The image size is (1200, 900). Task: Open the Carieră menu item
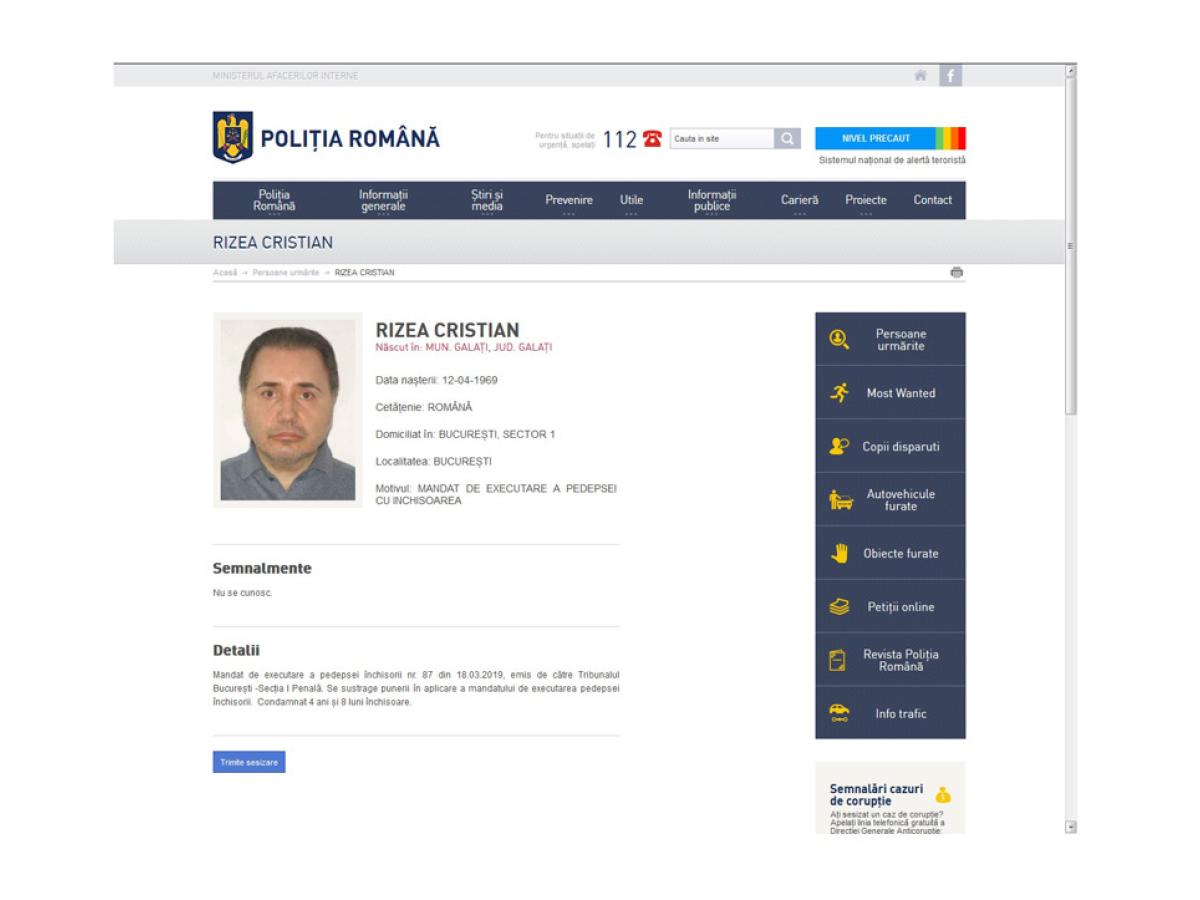coord(799,200)
